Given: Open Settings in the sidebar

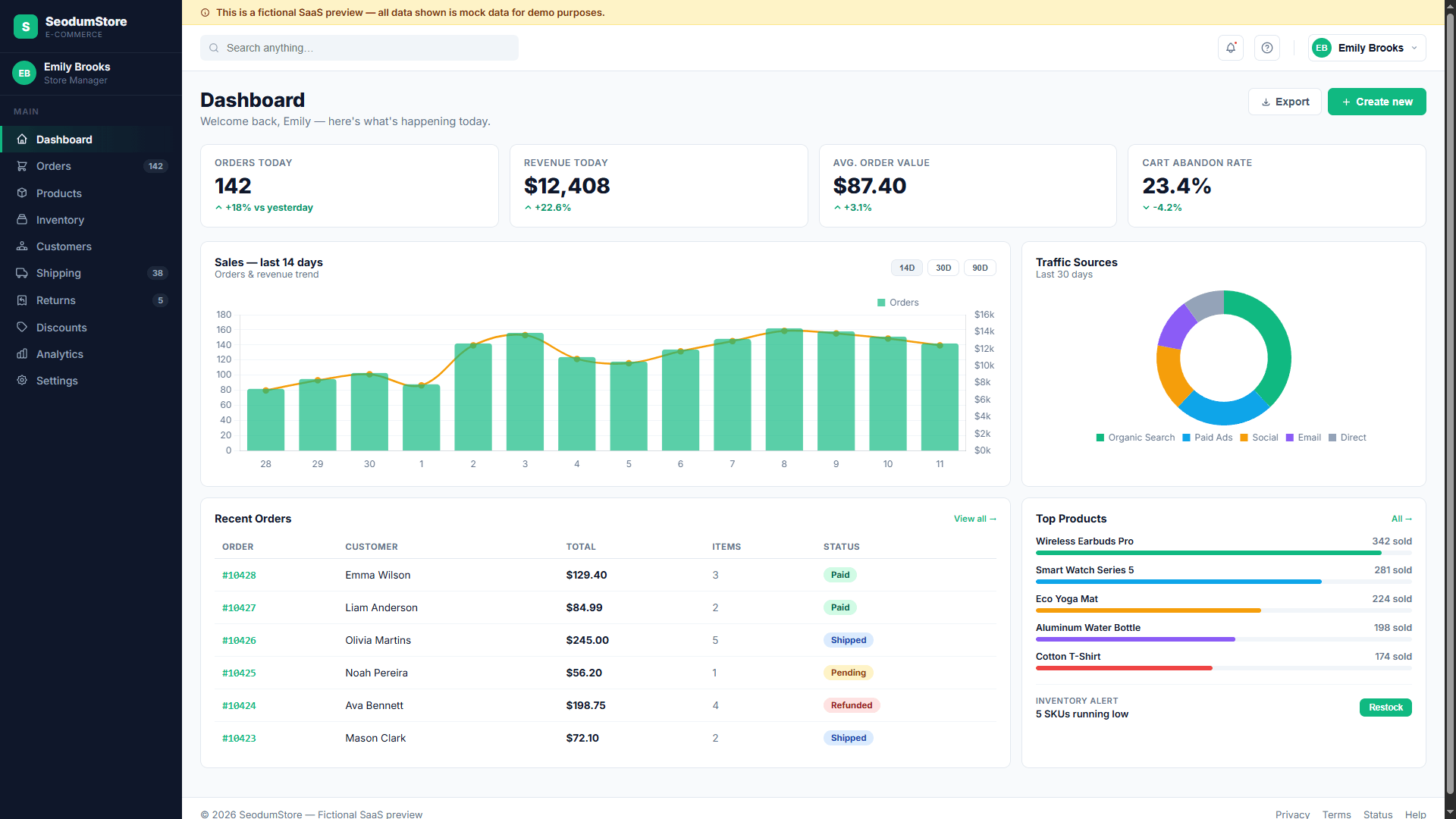Looking at the screenshot, I should point(91,381).
